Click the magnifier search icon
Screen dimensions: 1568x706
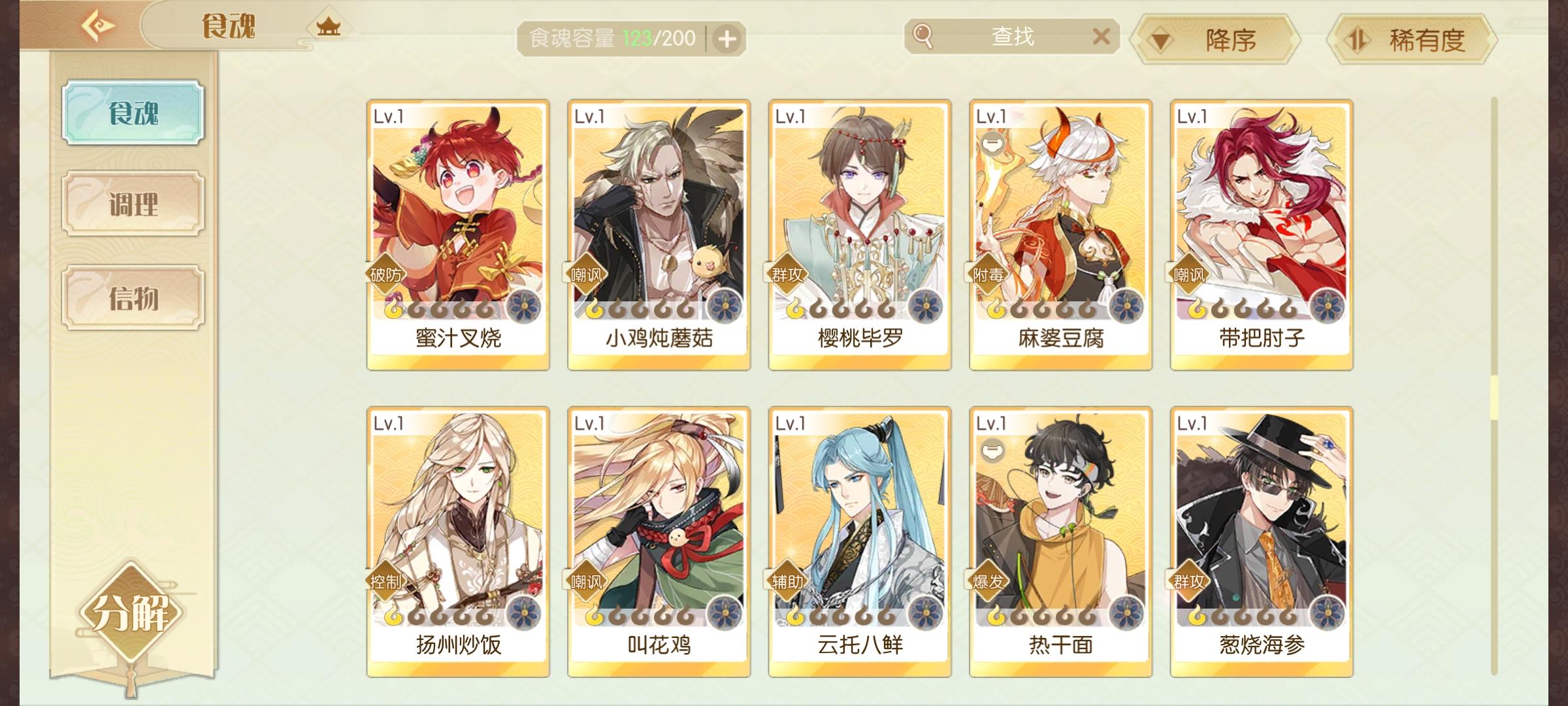point(923,36)
